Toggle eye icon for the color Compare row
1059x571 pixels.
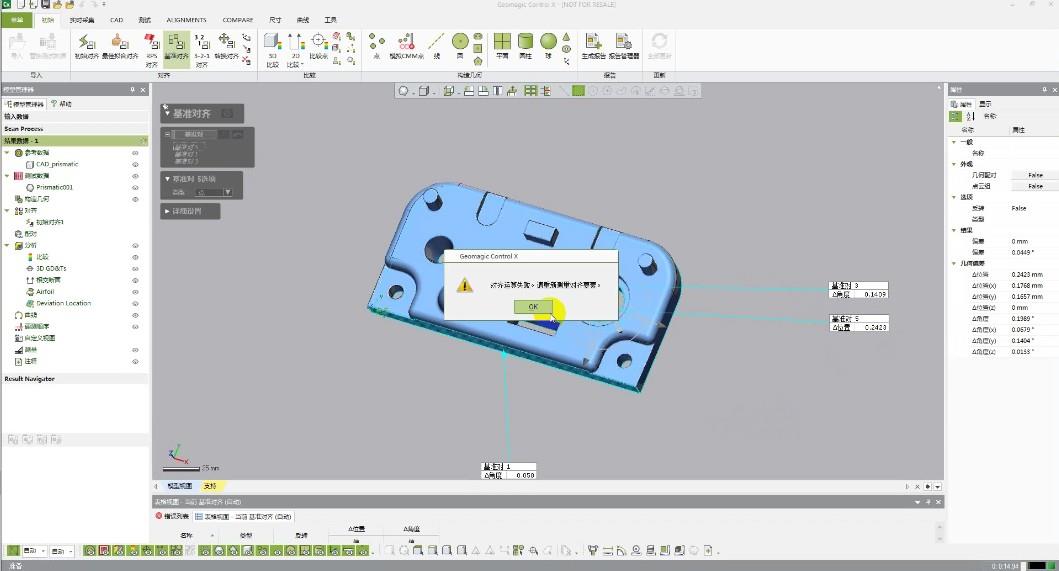(x=135, y=257)
